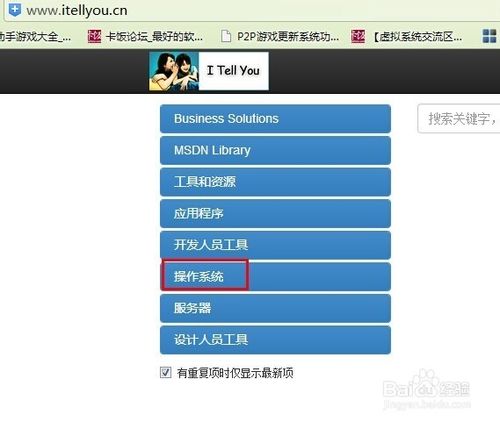Click the blue grid bookmark icon
Screen dimensions: 500x422
tap(489, 36)
